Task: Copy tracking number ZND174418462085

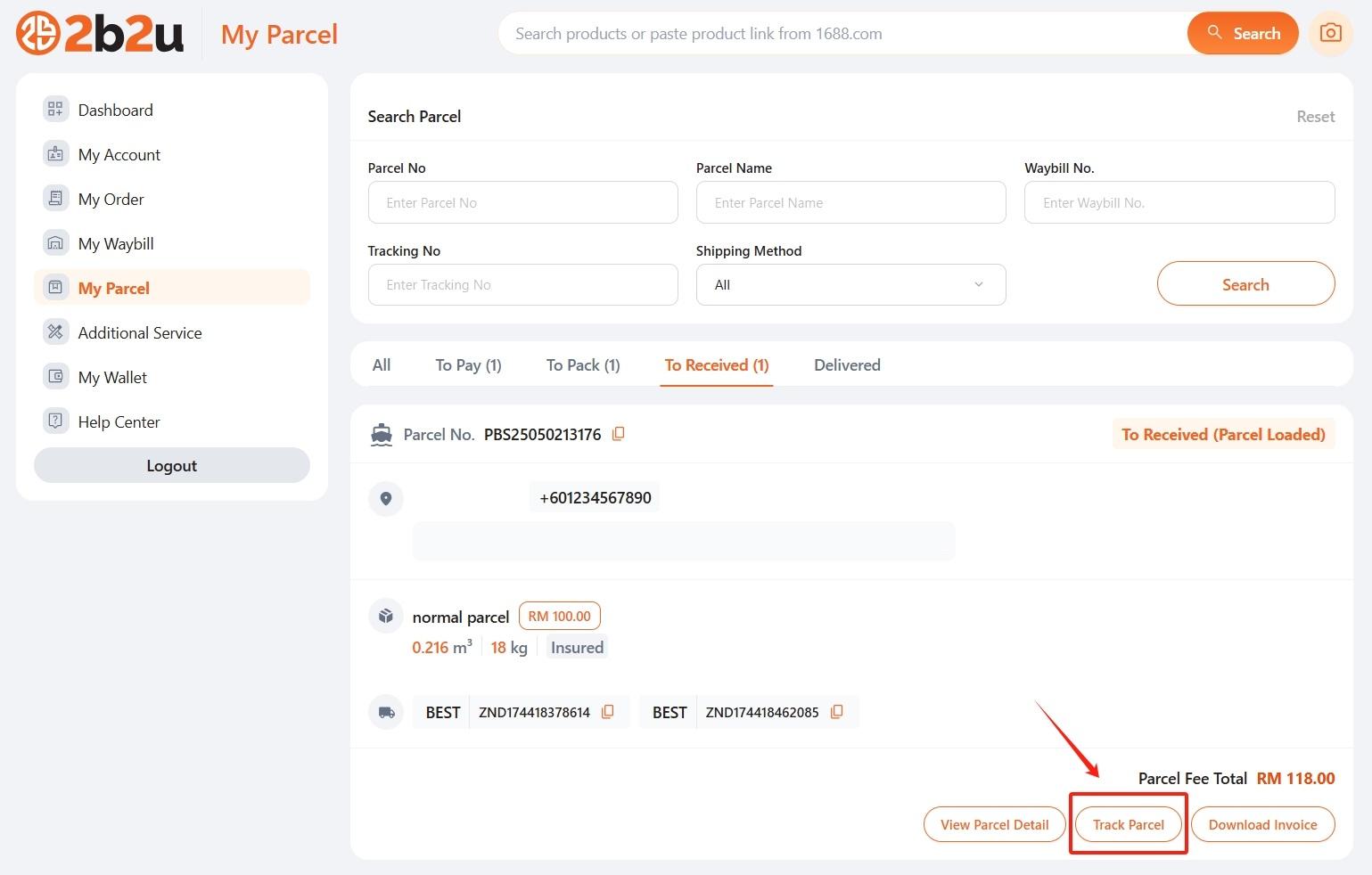Action: click(836, 712)
